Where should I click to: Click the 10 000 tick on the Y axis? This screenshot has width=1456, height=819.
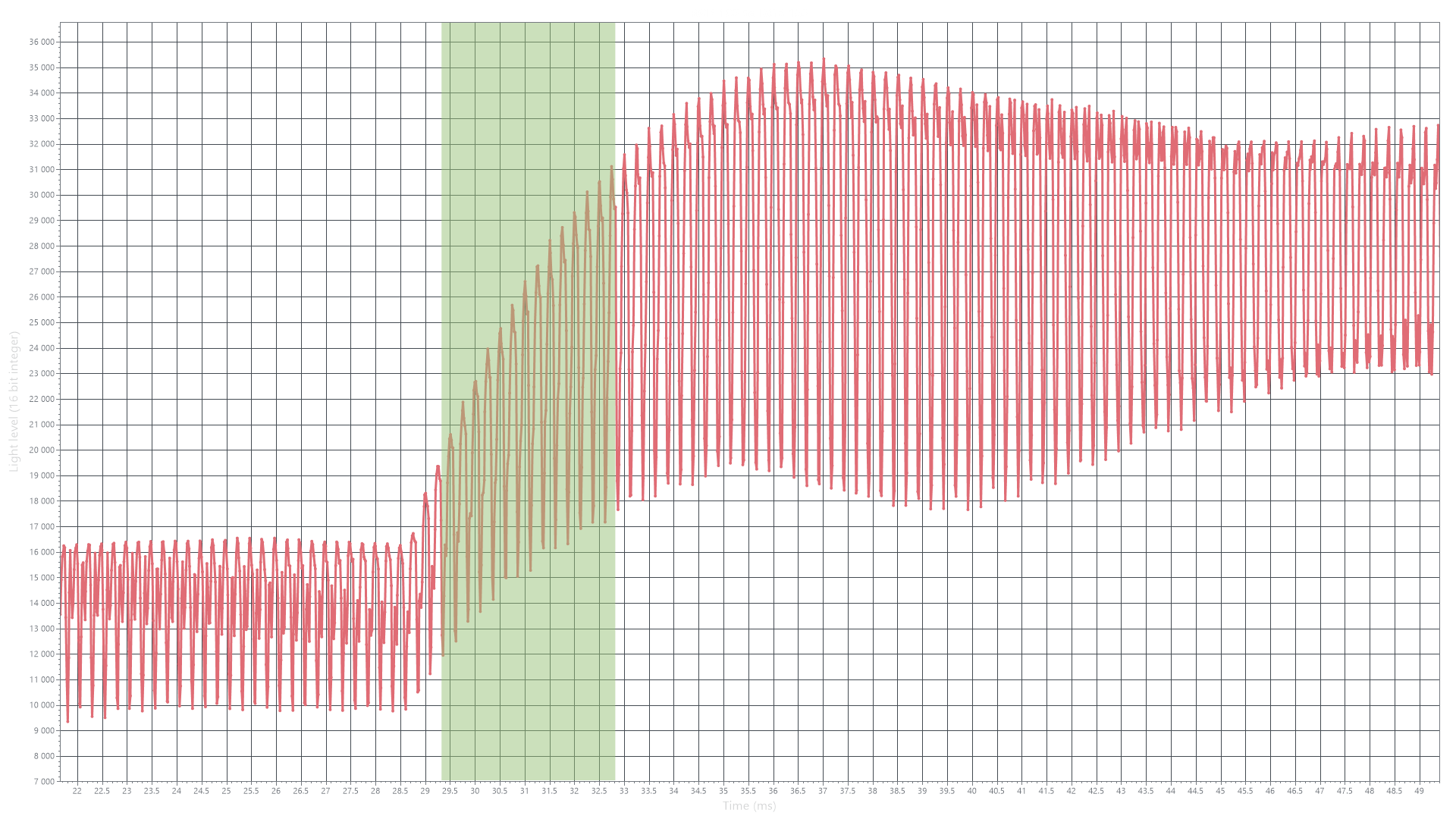pos(42,705)
